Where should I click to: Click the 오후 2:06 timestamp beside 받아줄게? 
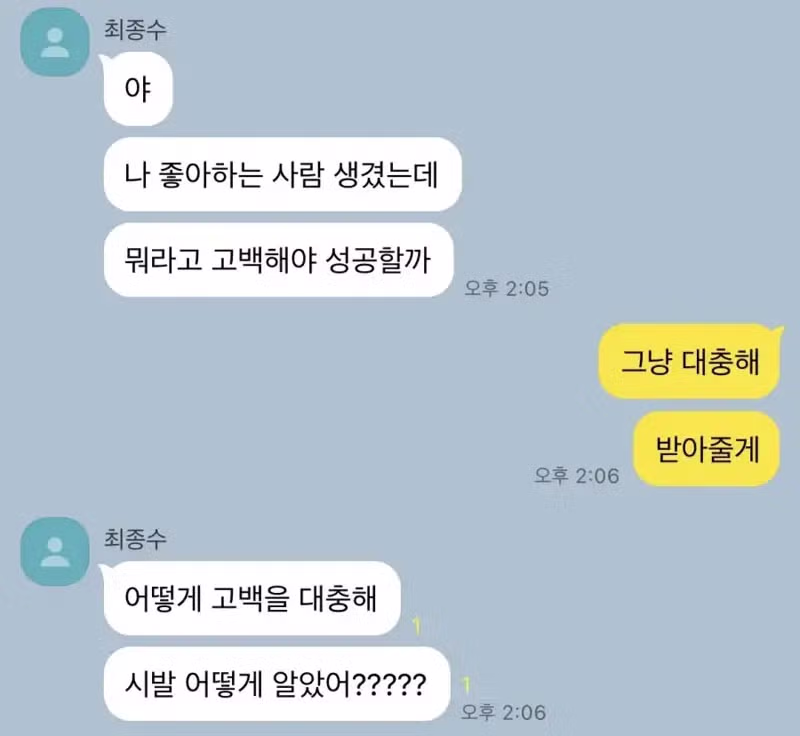tap(577, 475)
